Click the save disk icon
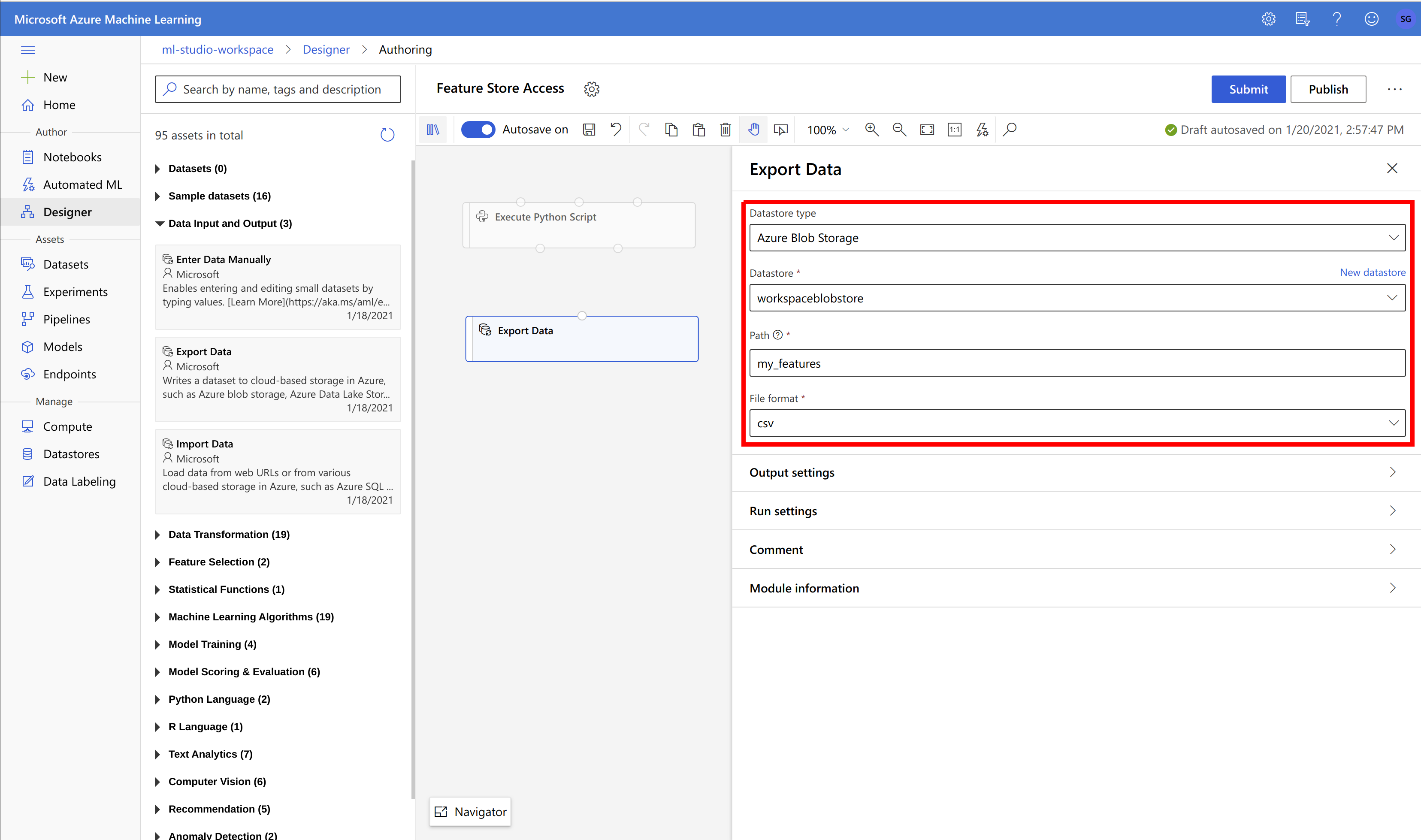Screen dimensions: 1421x840 pos(589,130)
